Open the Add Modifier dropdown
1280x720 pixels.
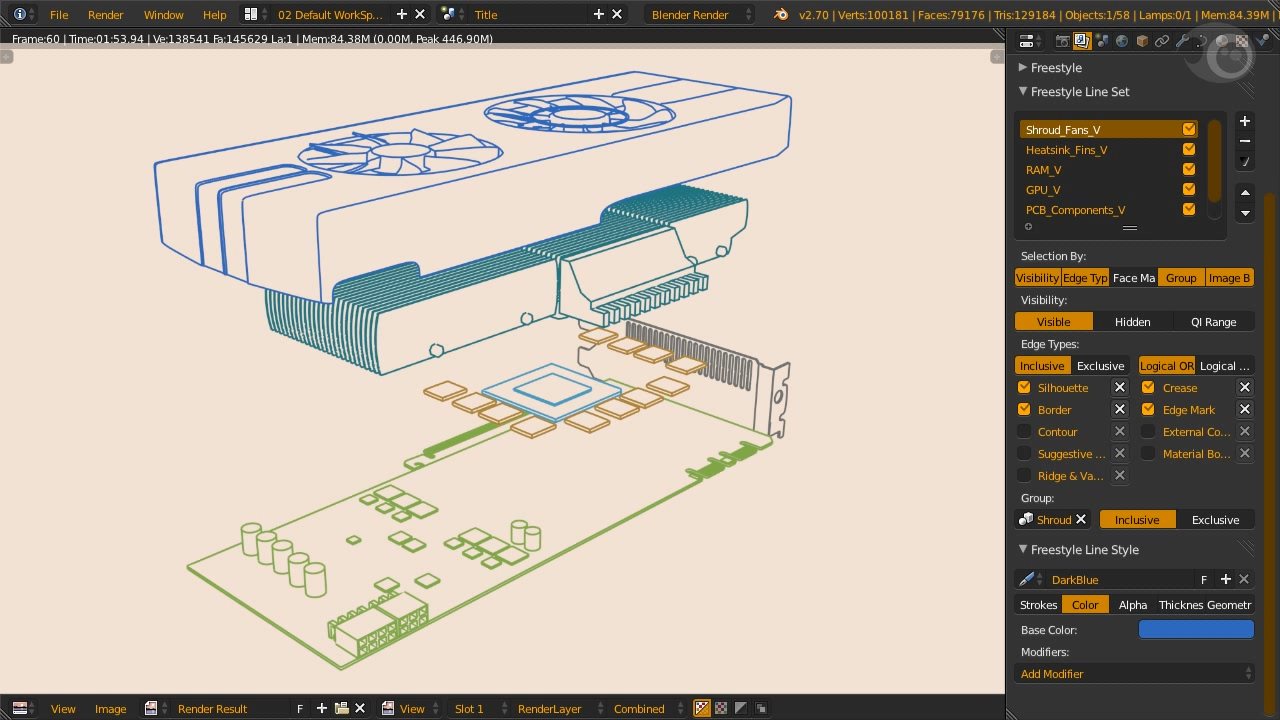tap(1134, 674)
